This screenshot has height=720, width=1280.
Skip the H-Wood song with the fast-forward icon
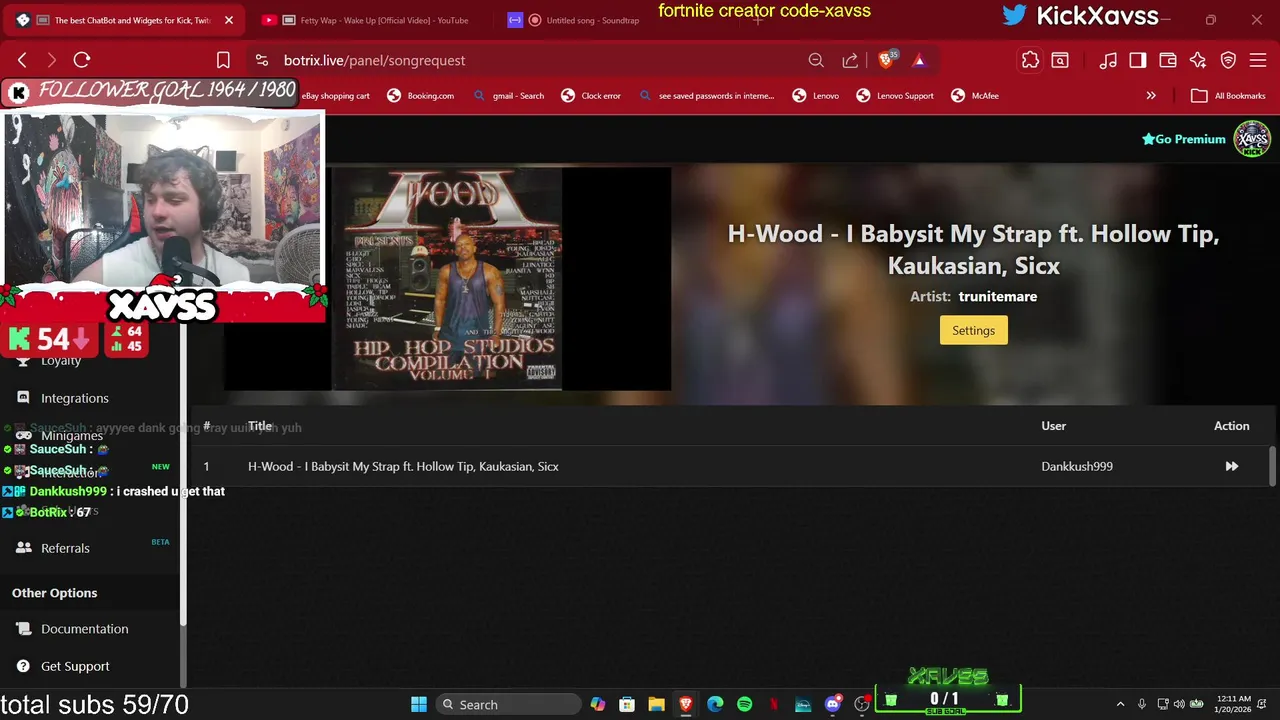[x=1231, y=466]
